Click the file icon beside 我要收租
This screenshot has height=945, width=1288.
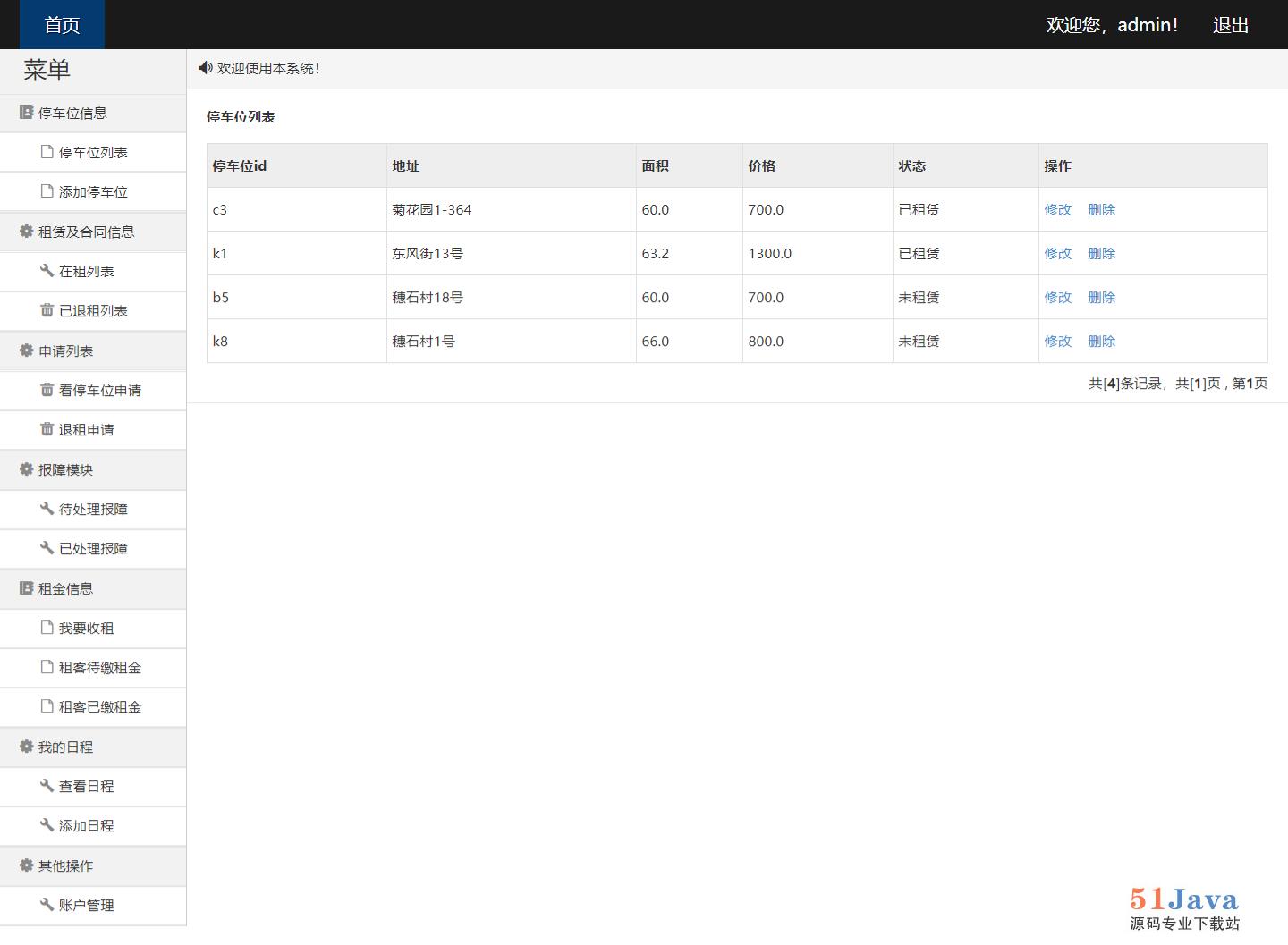click(x=47, y=628)
